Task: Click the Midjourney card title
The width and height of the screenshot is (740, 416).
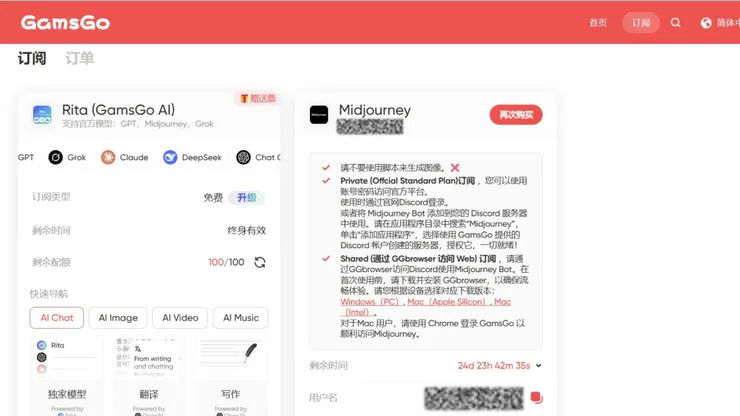Action: [375, 110]
